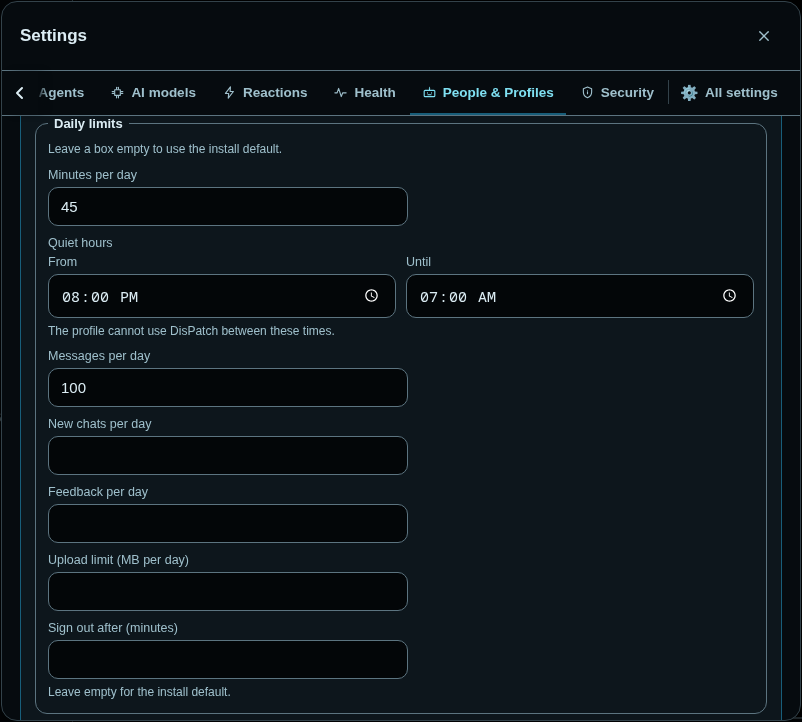Click the Quiet hours Until time field
Image resolution: width=802 pixels, height=722 pixels.
pyautogui.click(x=580, y=296)
